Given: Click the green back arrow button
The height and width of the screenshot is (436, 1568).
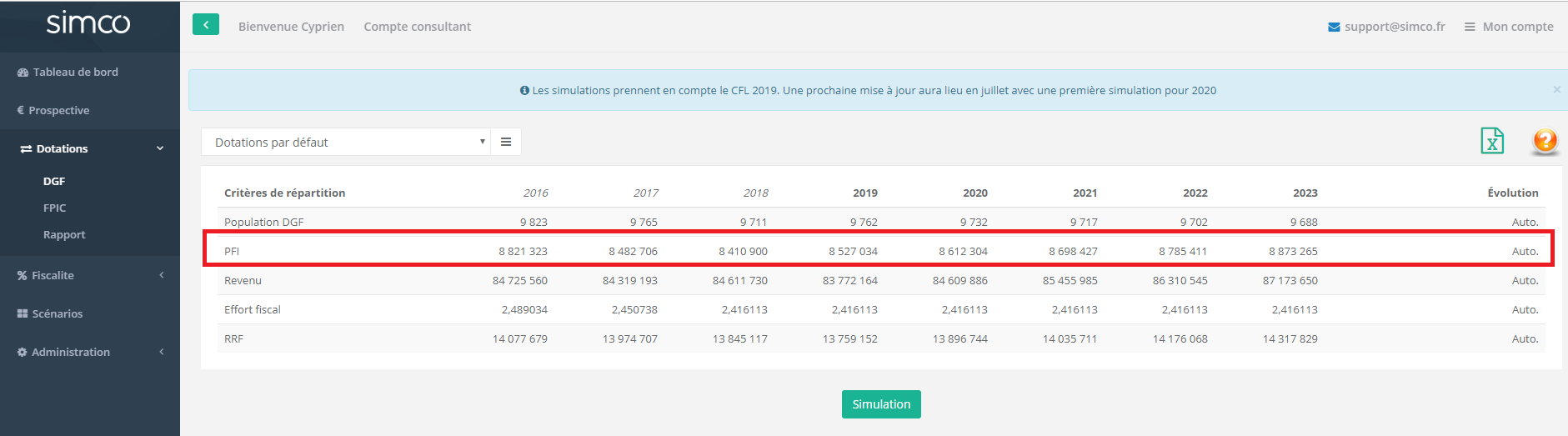Looking at the screenshot, I should (x=206, y=25).
